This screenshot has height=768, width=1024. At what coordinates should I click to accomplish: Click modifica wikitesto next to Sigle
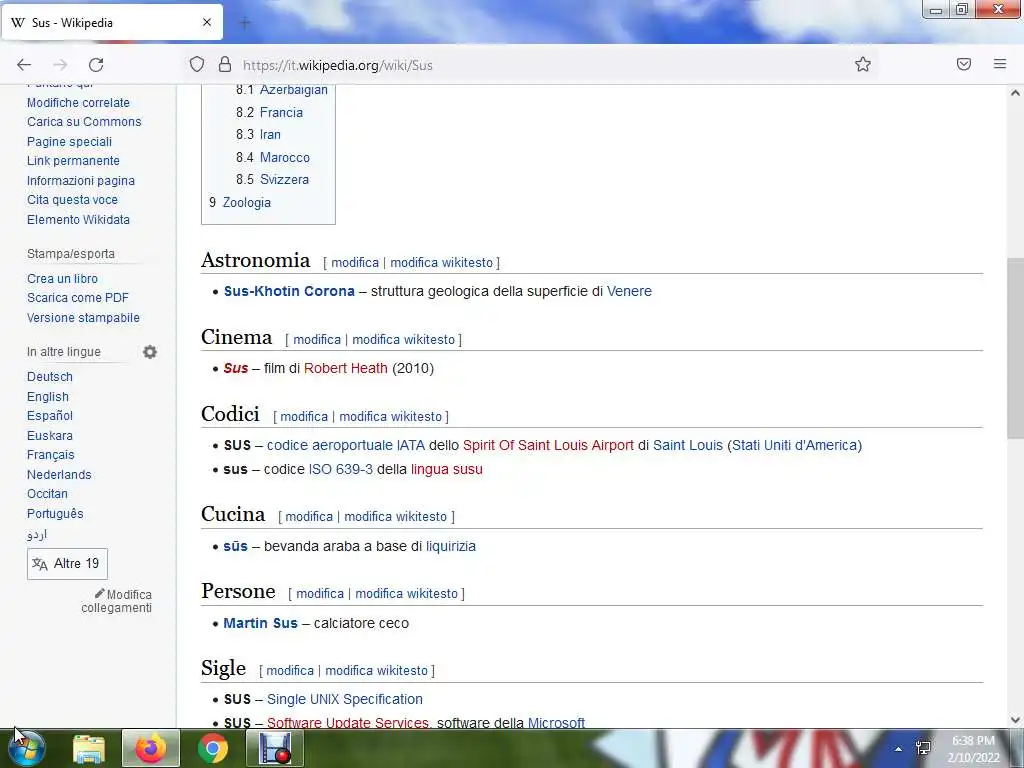coord(377,671)
